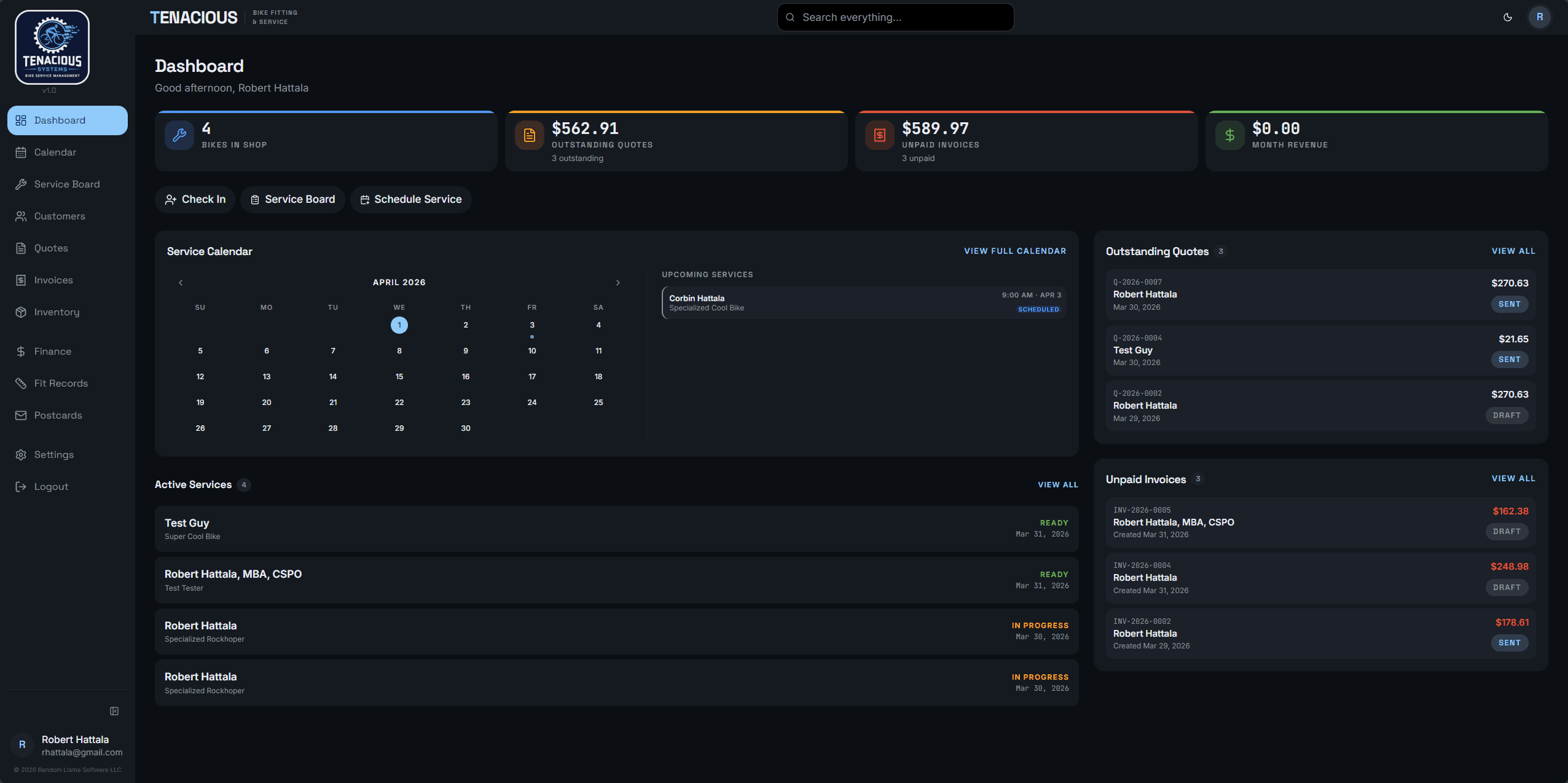Select the Service Board wrench icon in sidebar
The image size is (1568, 783).
point(20,184)
